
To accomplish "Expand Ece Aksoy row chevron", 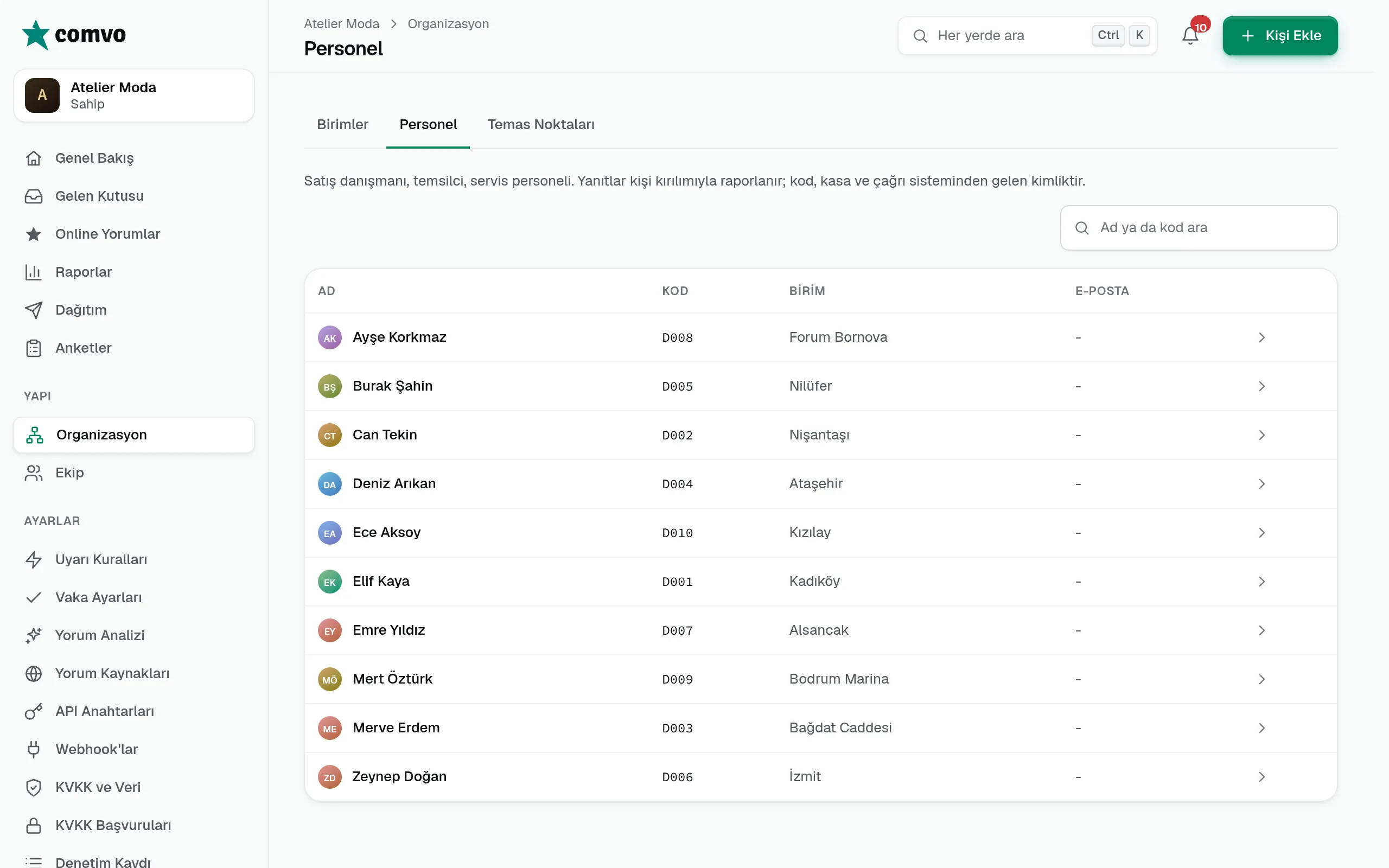I will click(x=1261, y=533).
